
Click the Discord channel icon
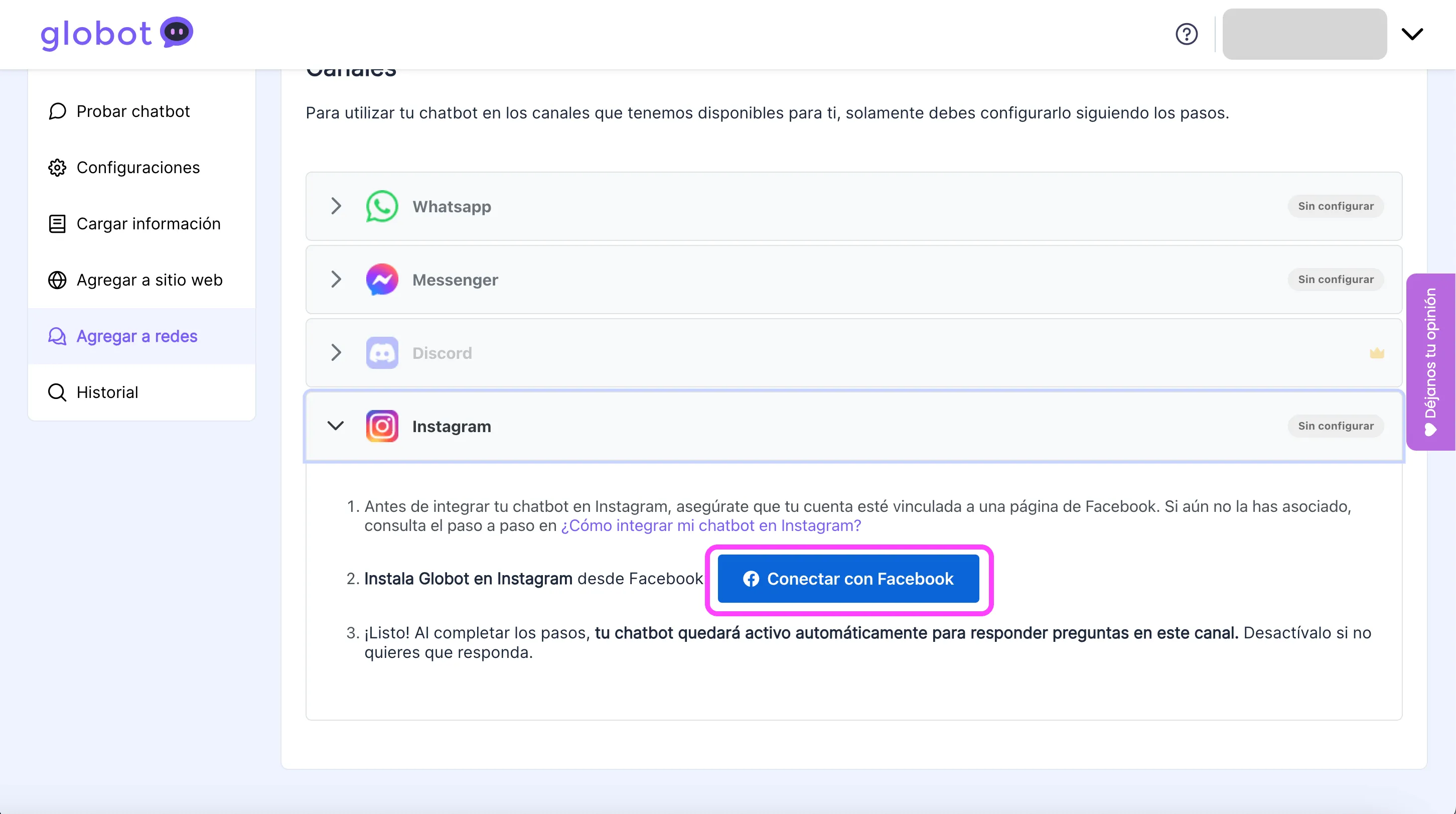(x=381, y=353)
